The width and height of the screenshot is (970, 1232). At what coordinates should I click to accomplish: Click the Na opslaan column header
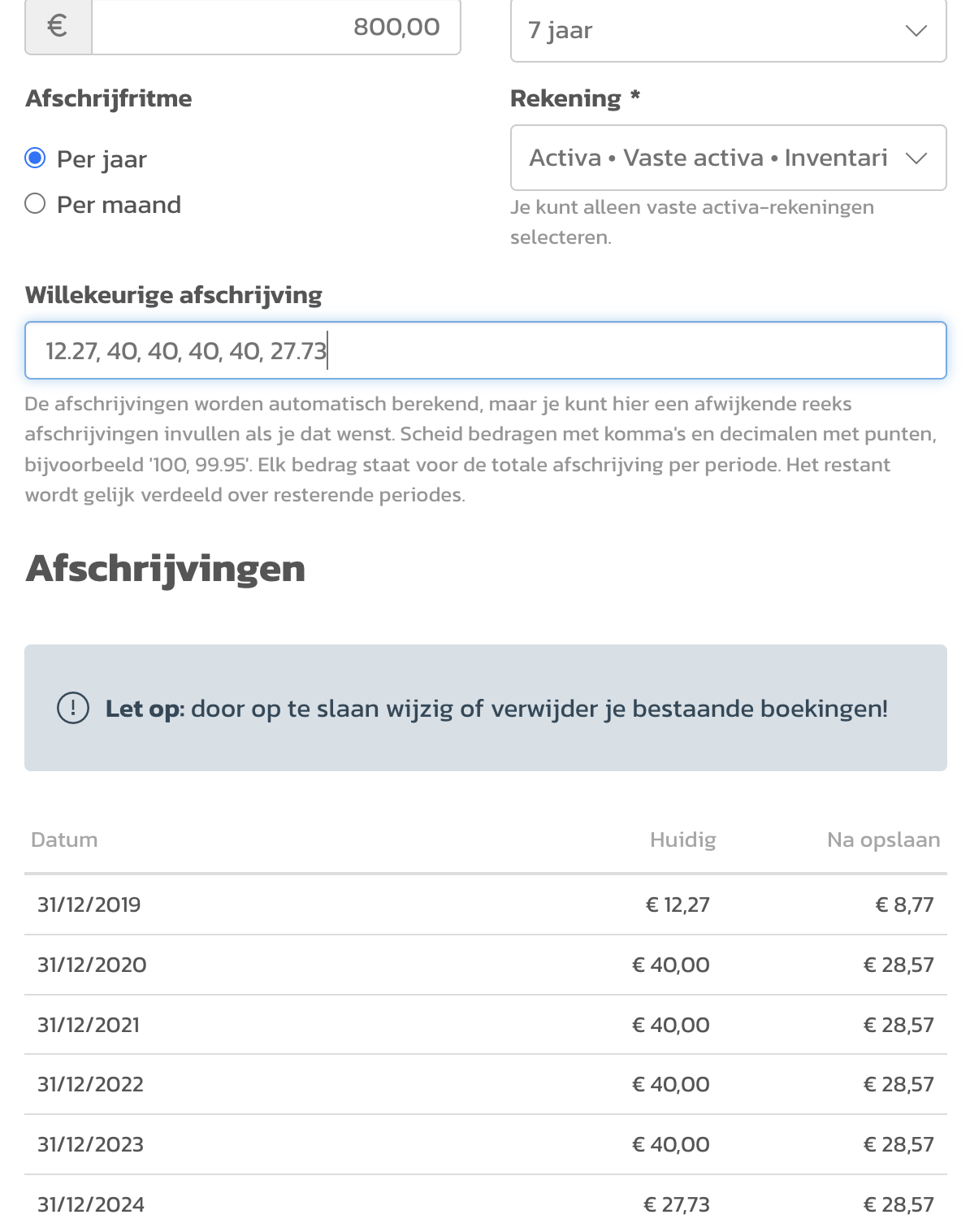coord(884,840)
